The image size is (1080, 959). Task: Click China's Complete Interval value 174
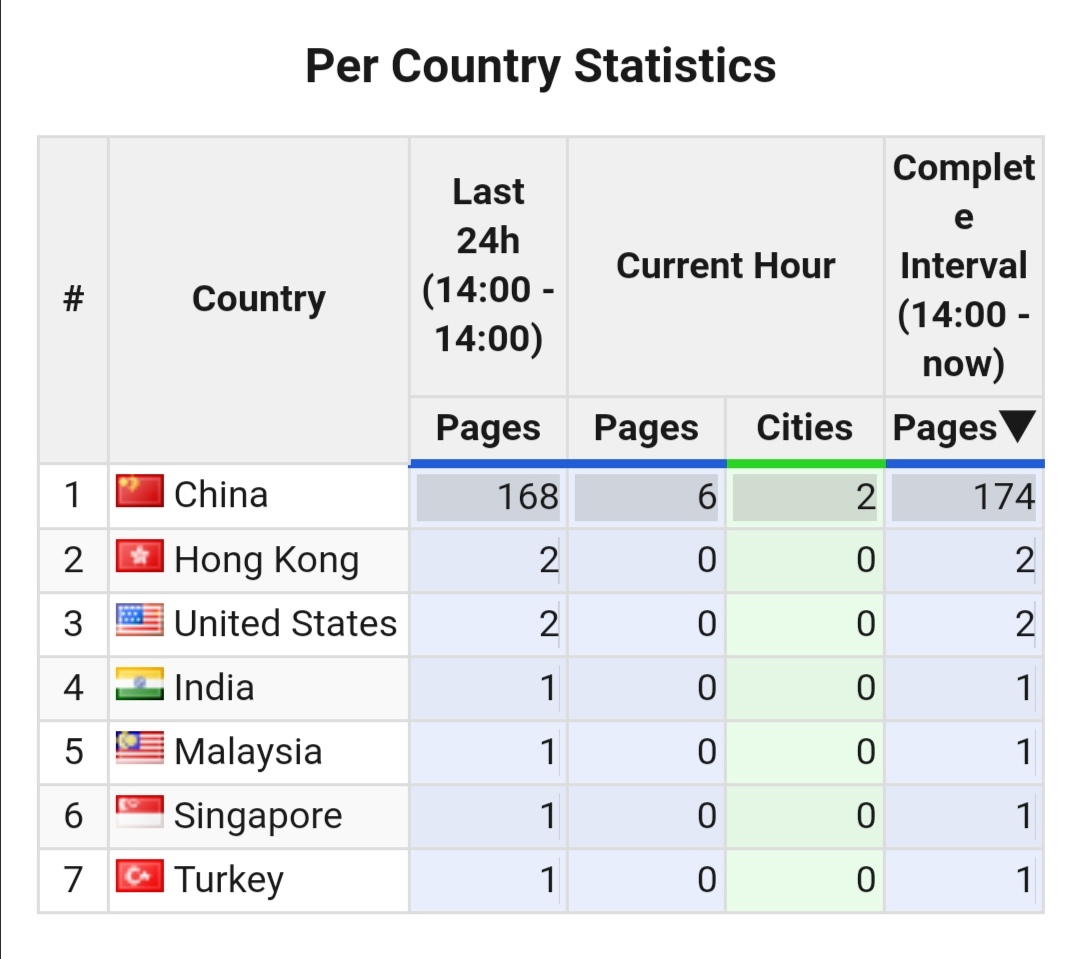pos(1004,497)
